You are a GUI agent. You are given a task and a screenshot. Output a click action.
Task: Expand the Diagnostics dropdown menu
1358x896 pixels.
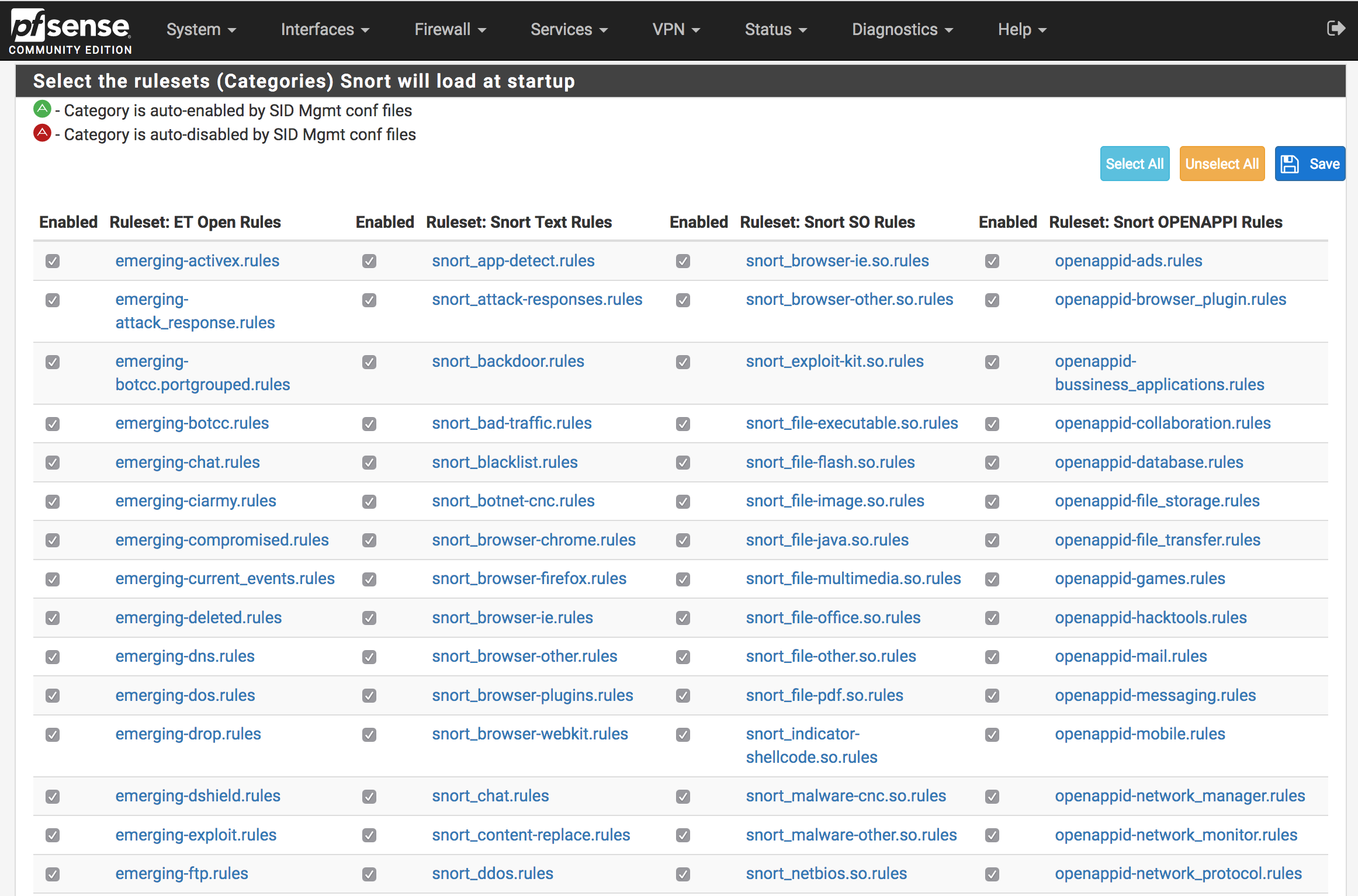[902, 29]
